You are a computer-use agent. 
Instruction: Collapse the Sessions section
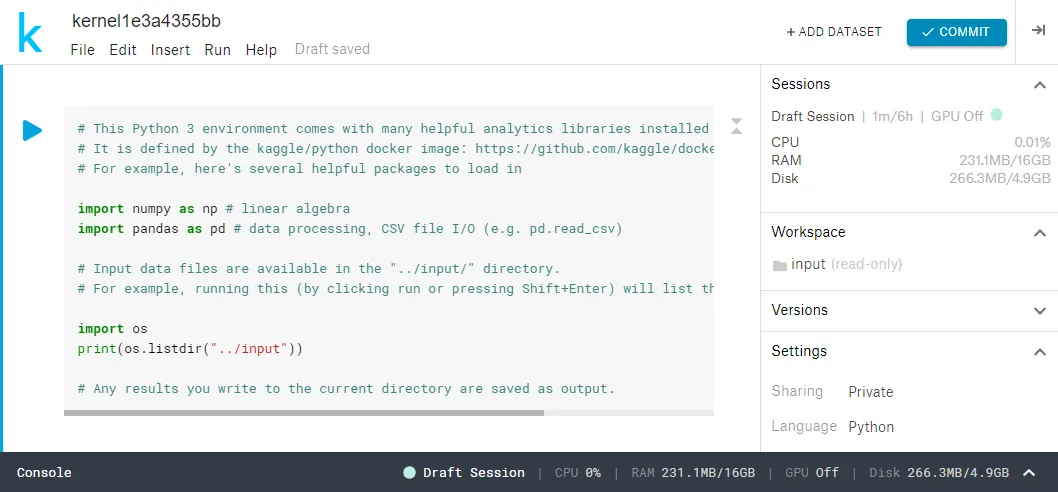[1039, 85]
